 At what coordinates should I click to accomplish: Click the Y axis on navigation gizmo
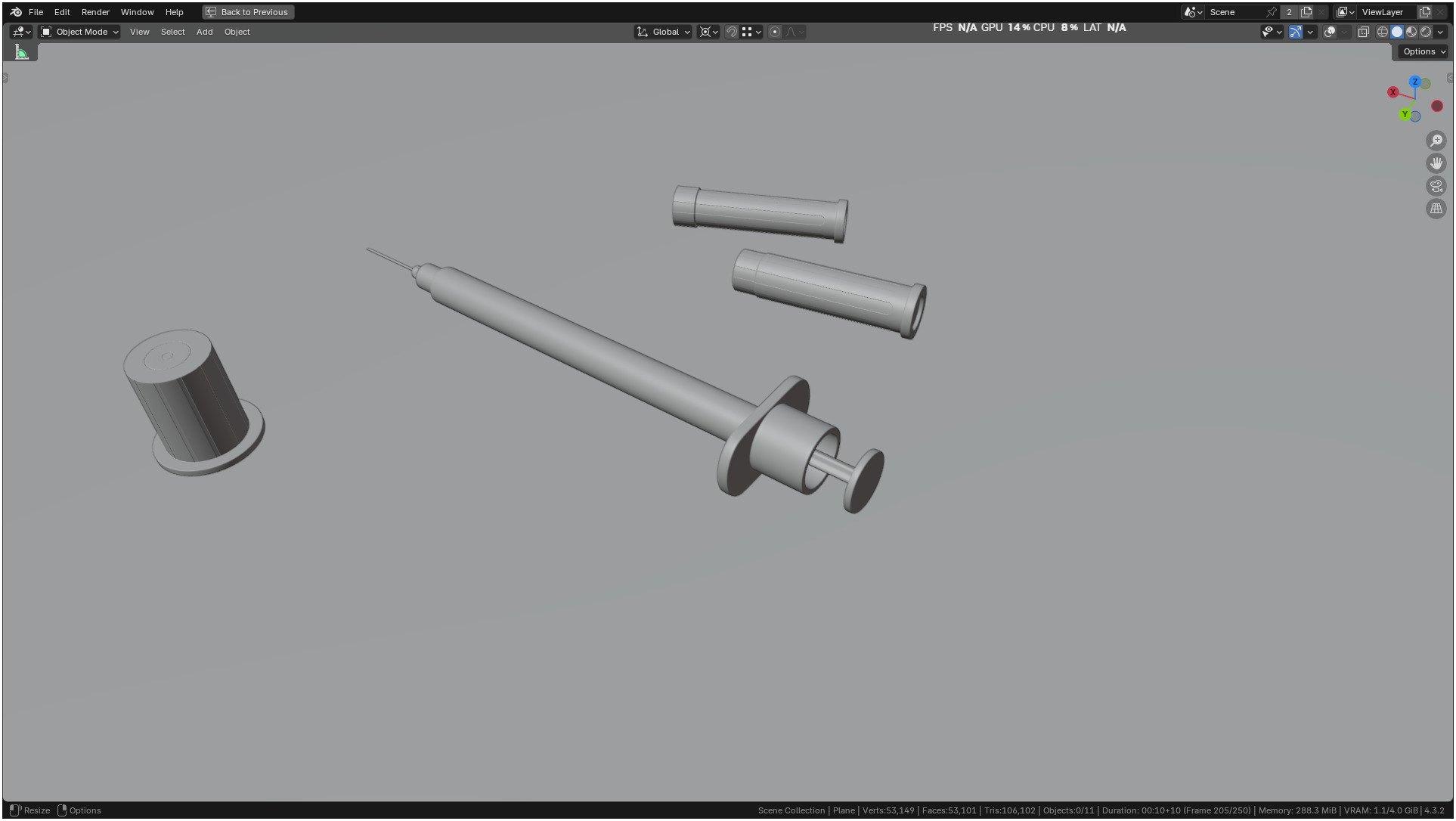point(1405,114)
